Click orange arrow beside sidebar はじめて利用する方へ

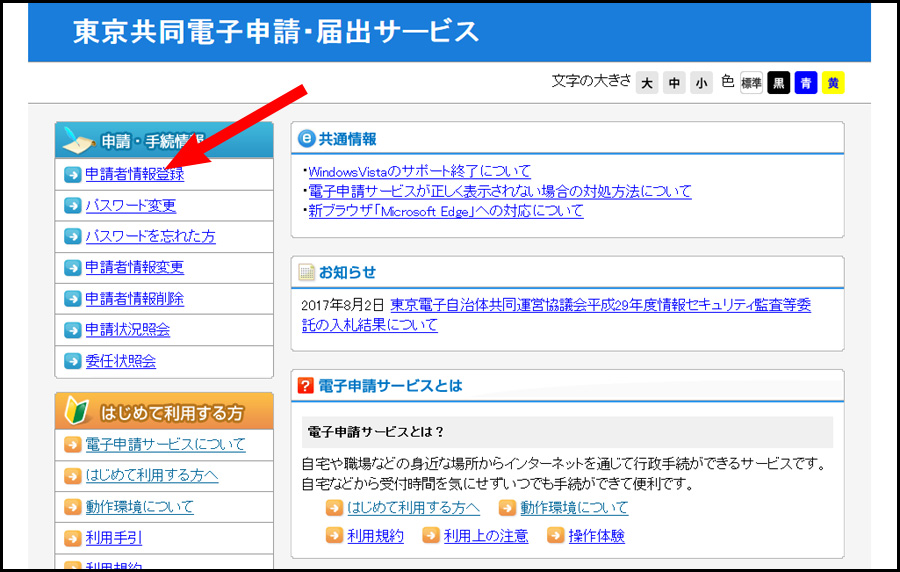pos(72,476)
